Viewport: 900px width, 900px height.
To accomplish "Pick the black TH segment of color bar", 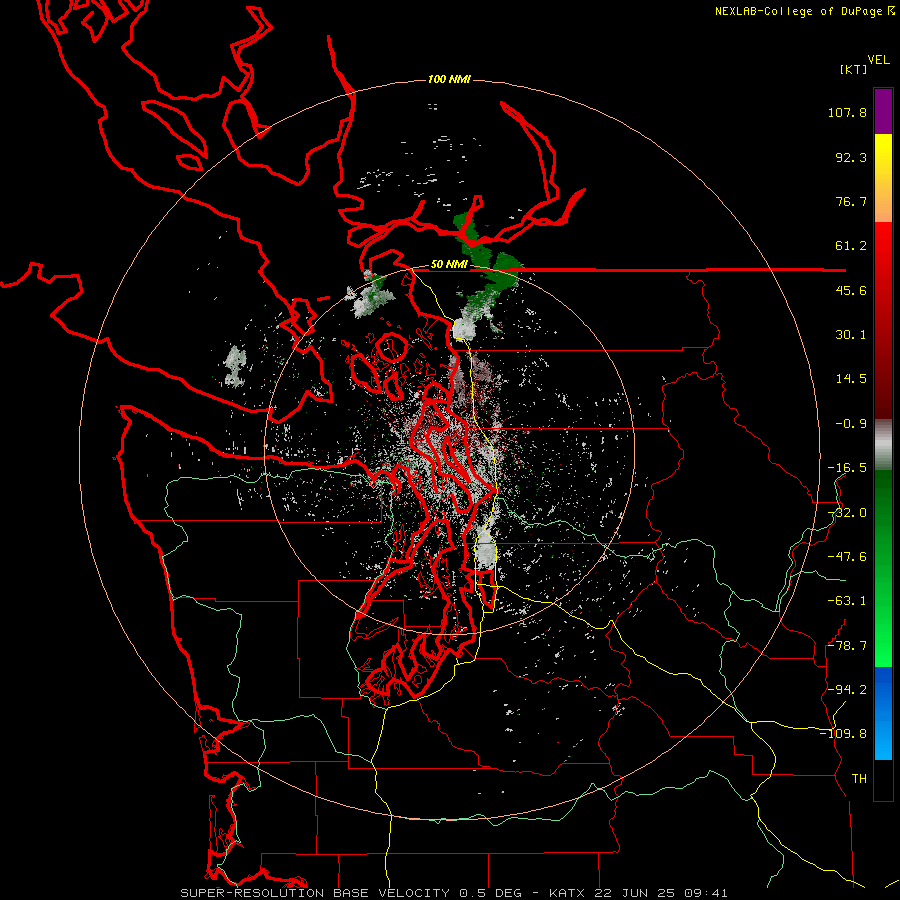I will click(x=883, y=779).
